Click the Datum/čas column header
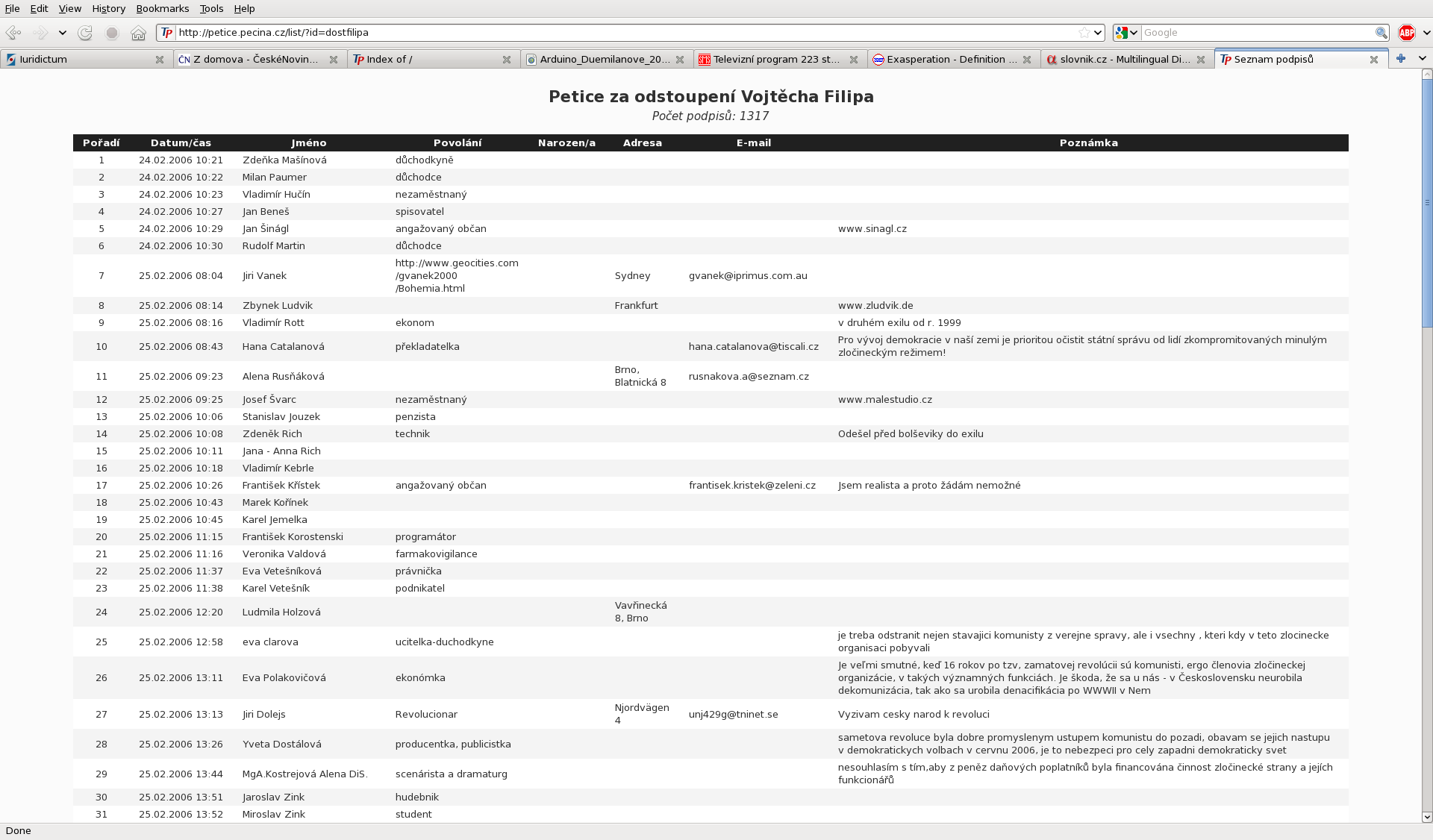Screen dimensions: 1433x840 [x=181, y=142]
